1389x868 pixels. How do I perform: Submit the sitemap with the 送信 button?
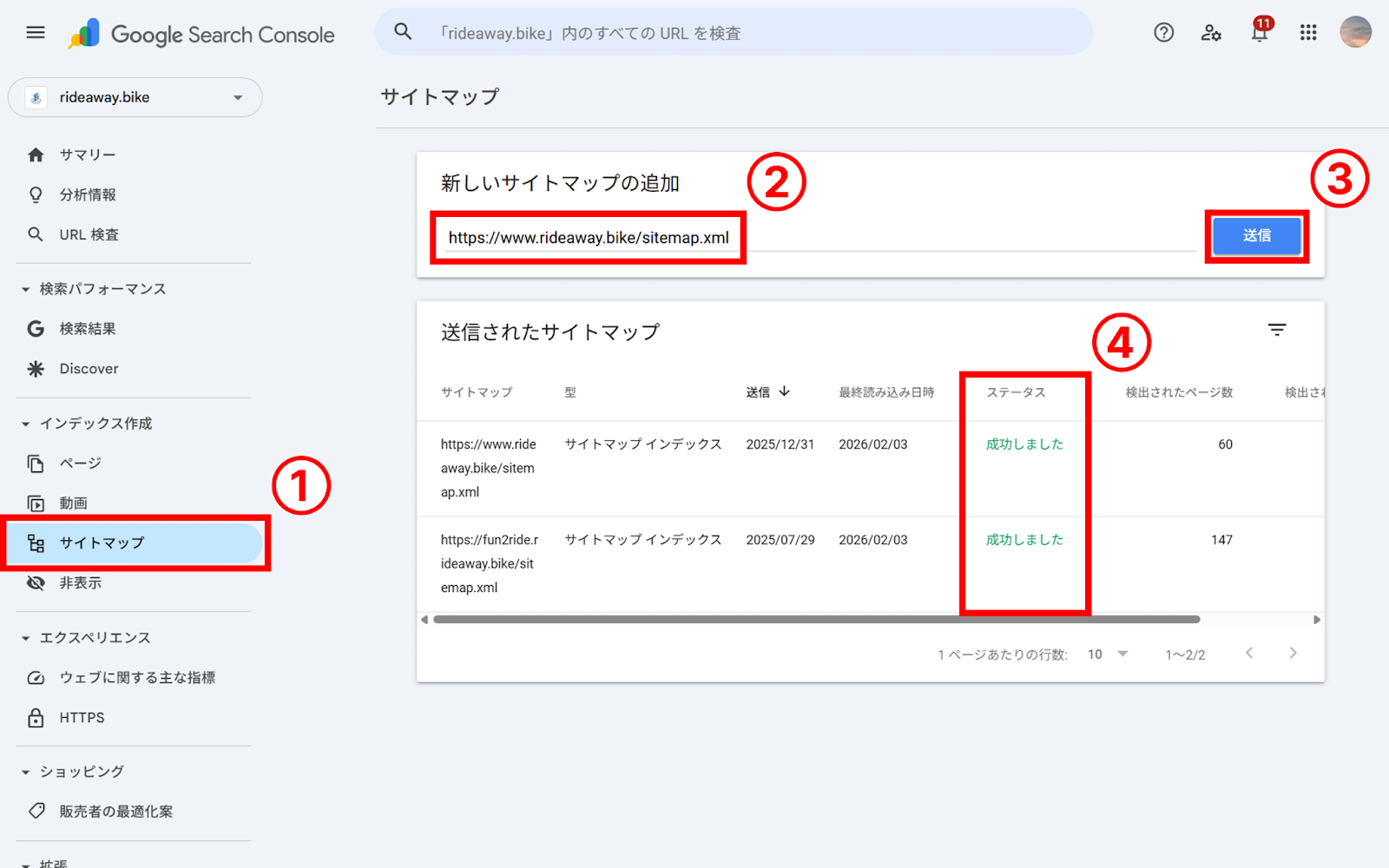coord(1256,235)
